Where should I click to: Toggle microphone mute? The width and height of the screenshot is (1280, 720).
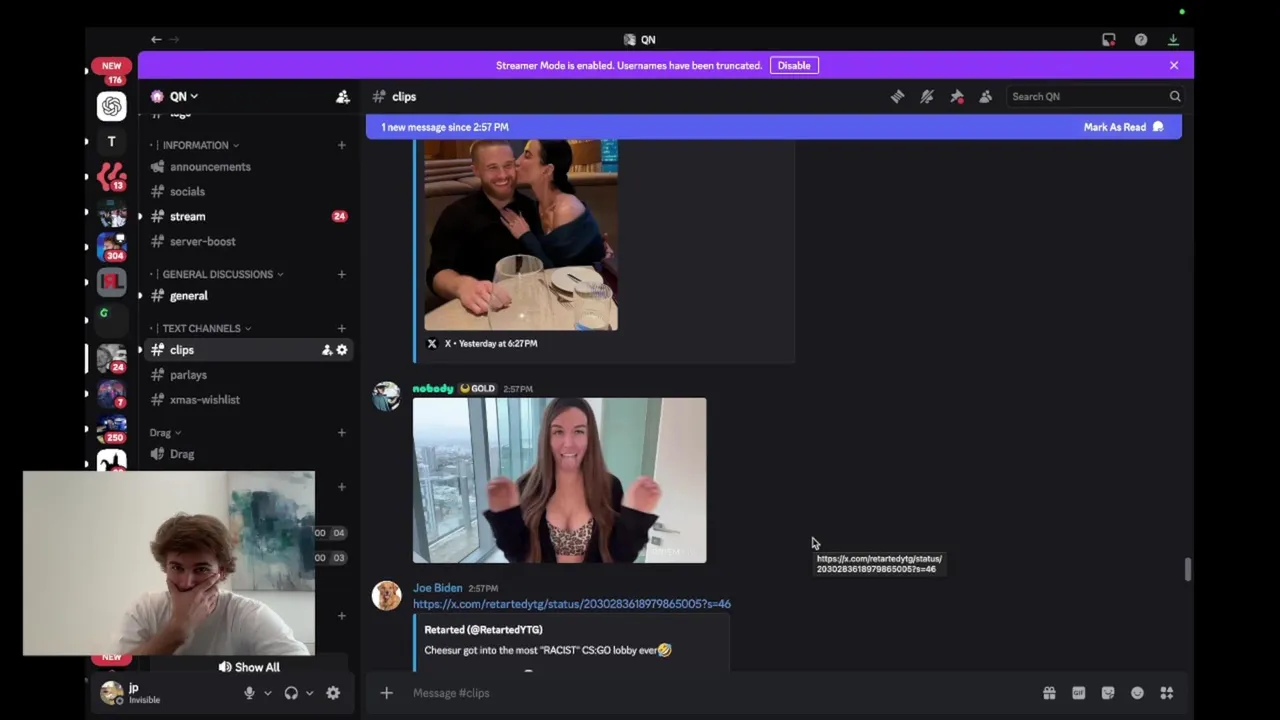(x=249, y=693)
